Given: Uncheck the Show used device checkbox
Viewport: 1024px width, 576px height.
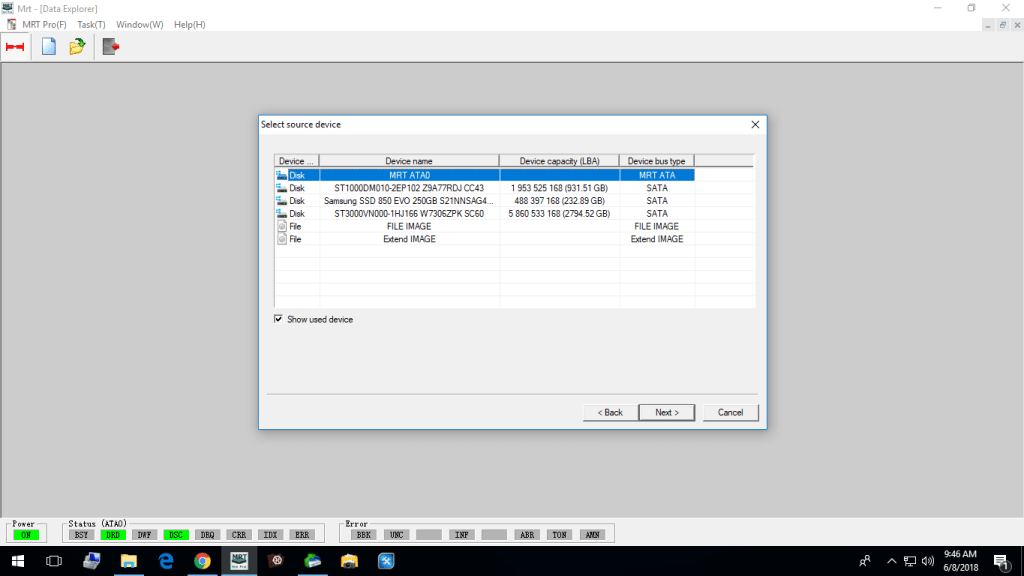Looking at the screenshot, I should pos(279,320).
